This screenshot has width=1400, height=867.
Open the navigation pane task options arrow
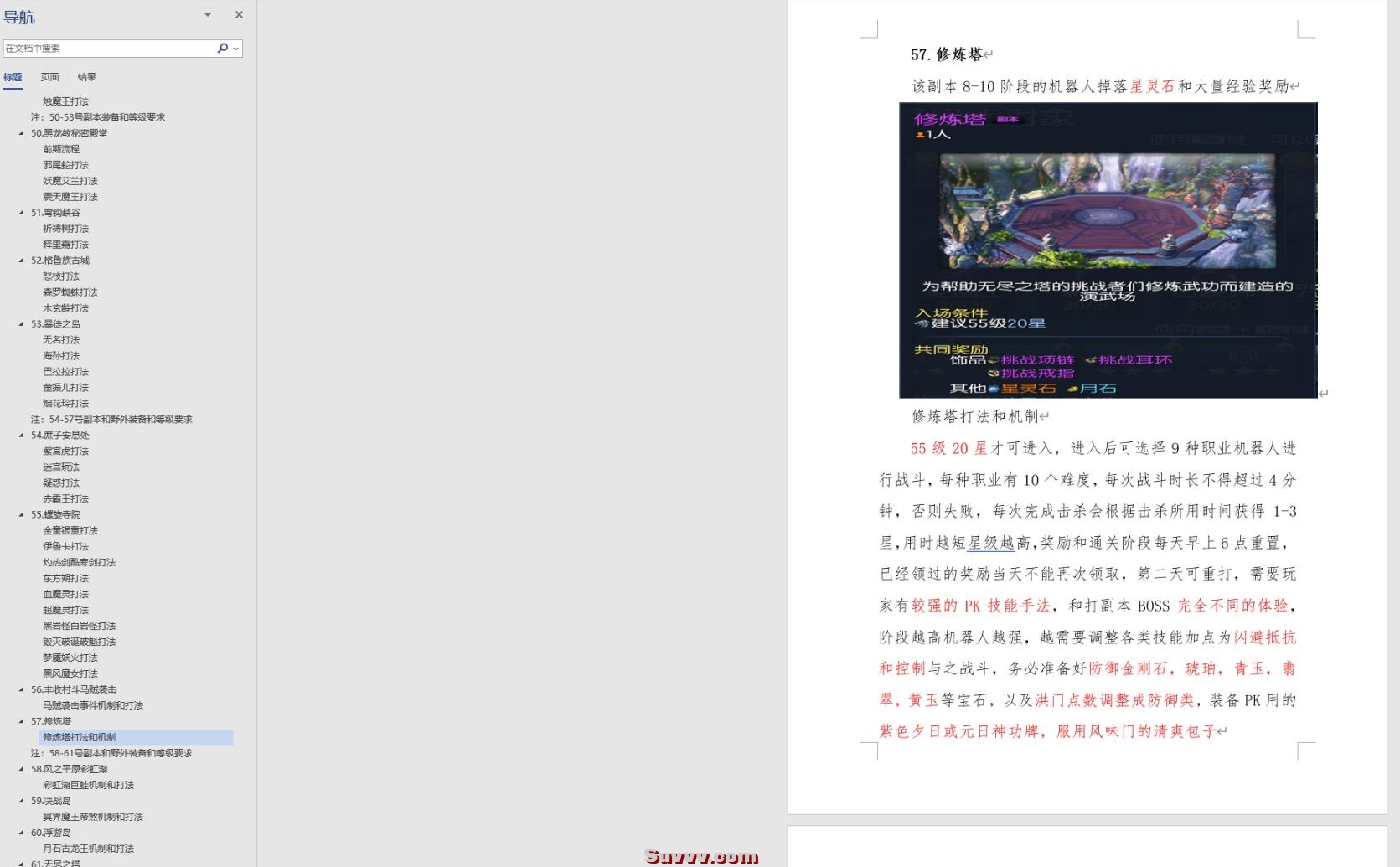tap(208, 15)
